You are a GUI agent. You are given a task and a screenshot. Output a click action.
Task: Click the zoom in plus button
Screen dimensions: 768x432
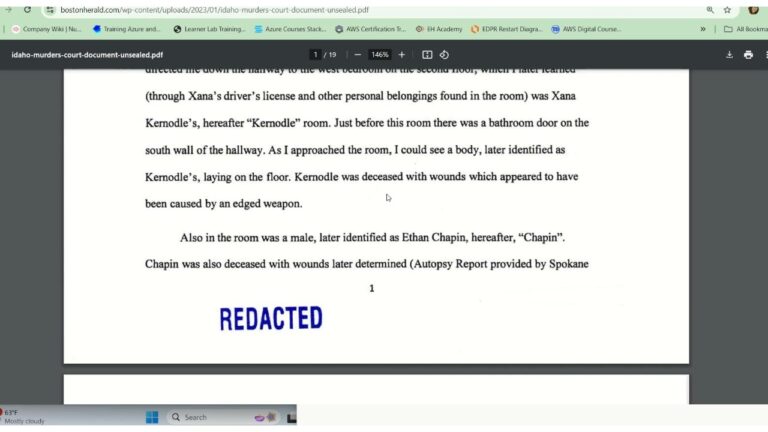(x=402, y=55)
